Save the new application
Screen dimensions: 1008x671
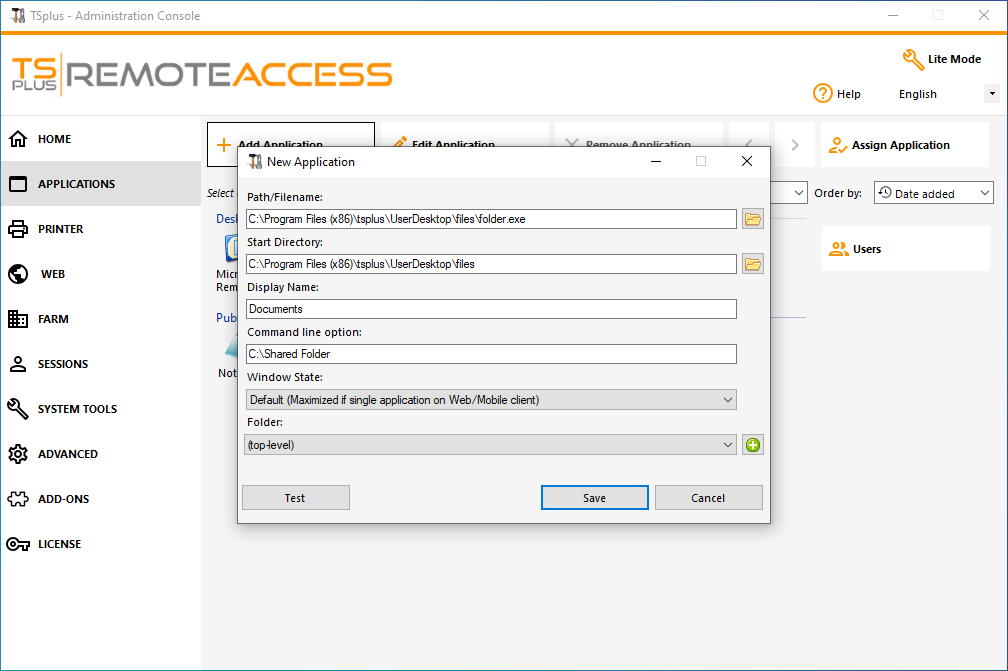(594, 497)
